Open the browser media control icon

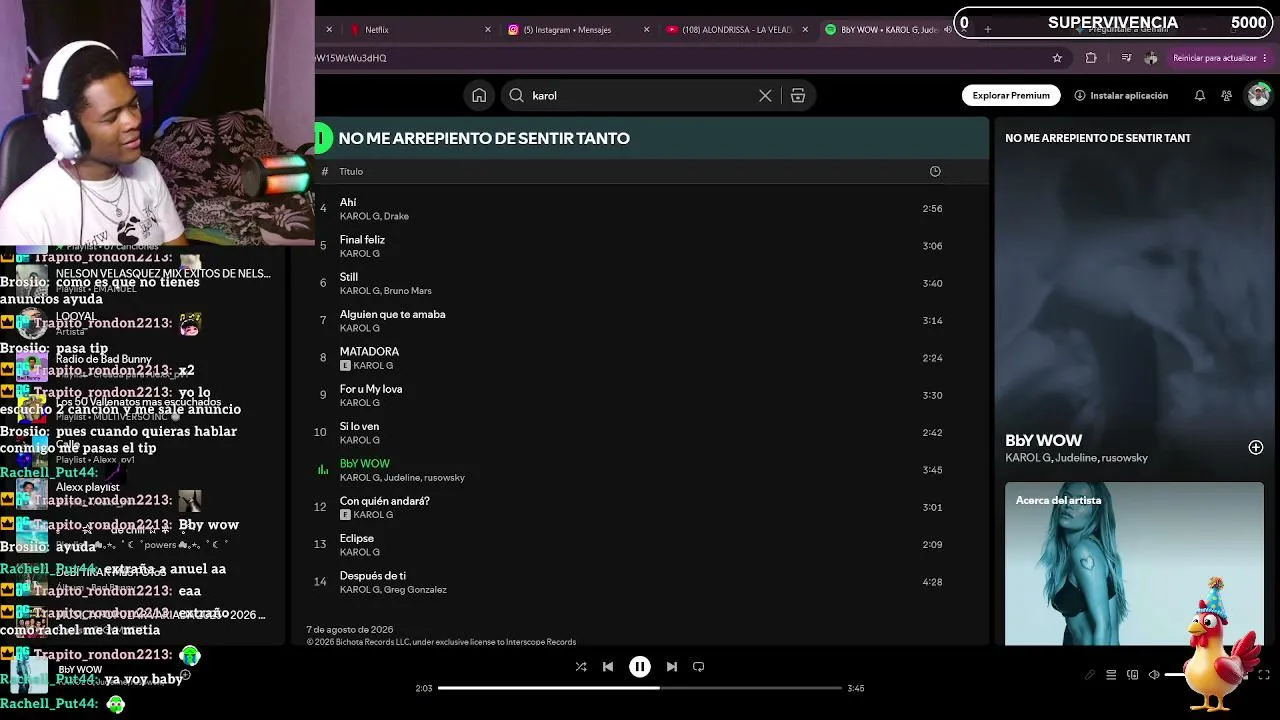[x=1127, y=58]
